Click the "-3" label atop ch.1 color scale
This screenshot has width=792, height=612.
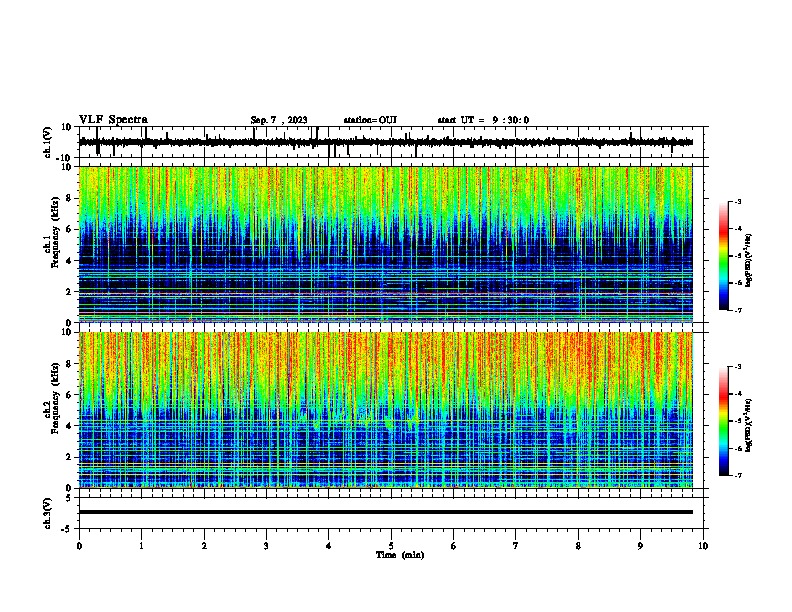pyautogui.click(x=737, y=202)
